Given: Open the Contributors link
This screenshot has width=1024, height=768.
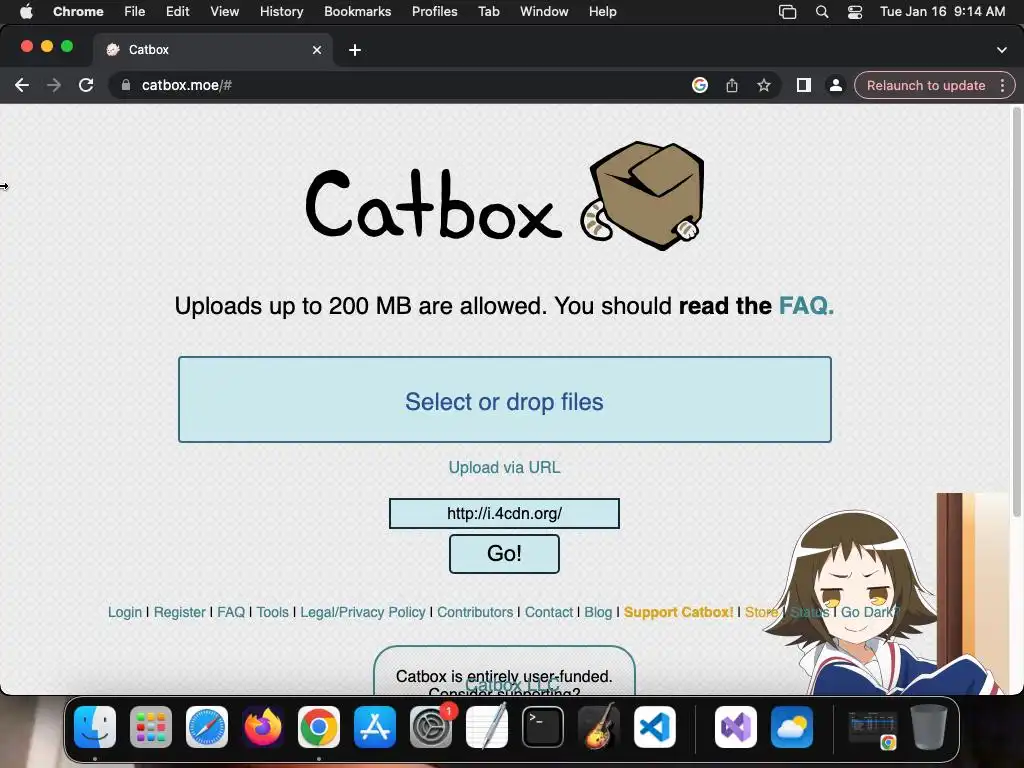Looking at the screenshot, I should pos(475,612).
